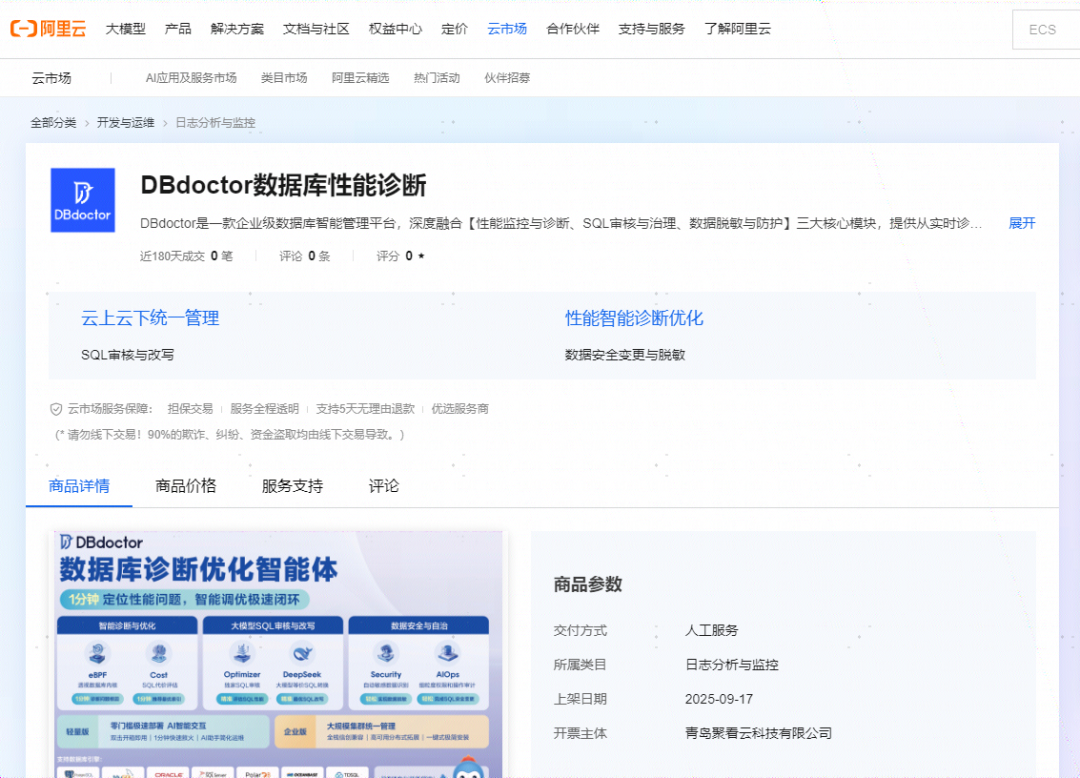Click the 近180天成交 0 笔 stat
1080x778 pixels.
click(x=186, y=256)
